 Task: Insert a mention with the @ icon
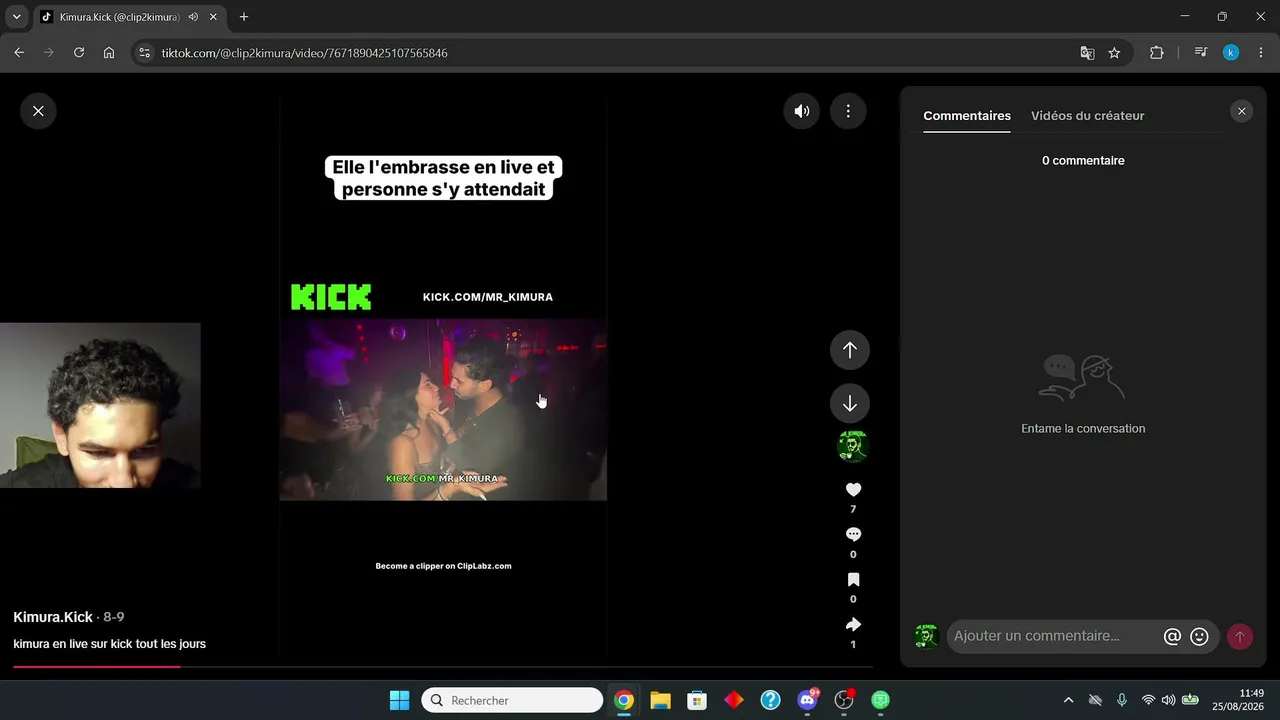coord(1172,636)
